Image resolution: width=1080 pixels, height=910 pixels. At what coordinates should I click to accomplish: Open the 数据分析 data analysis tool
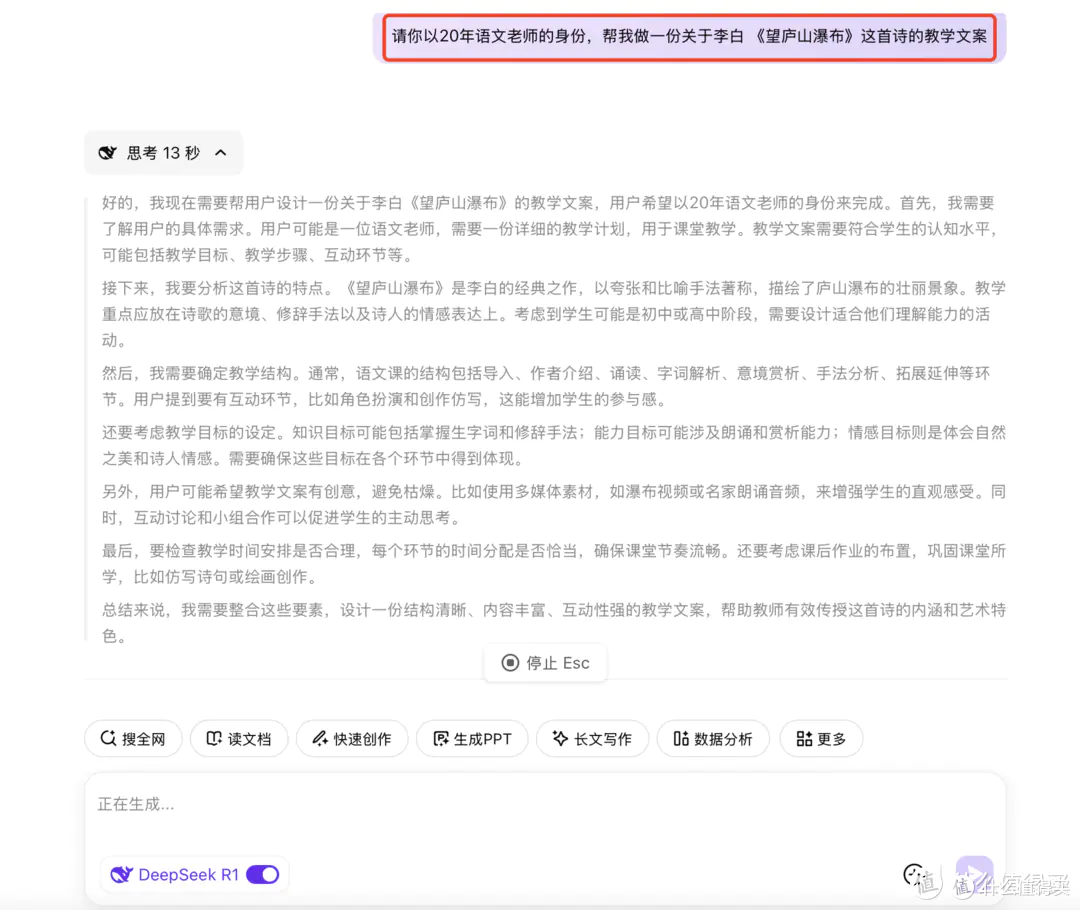pos(713,738)
